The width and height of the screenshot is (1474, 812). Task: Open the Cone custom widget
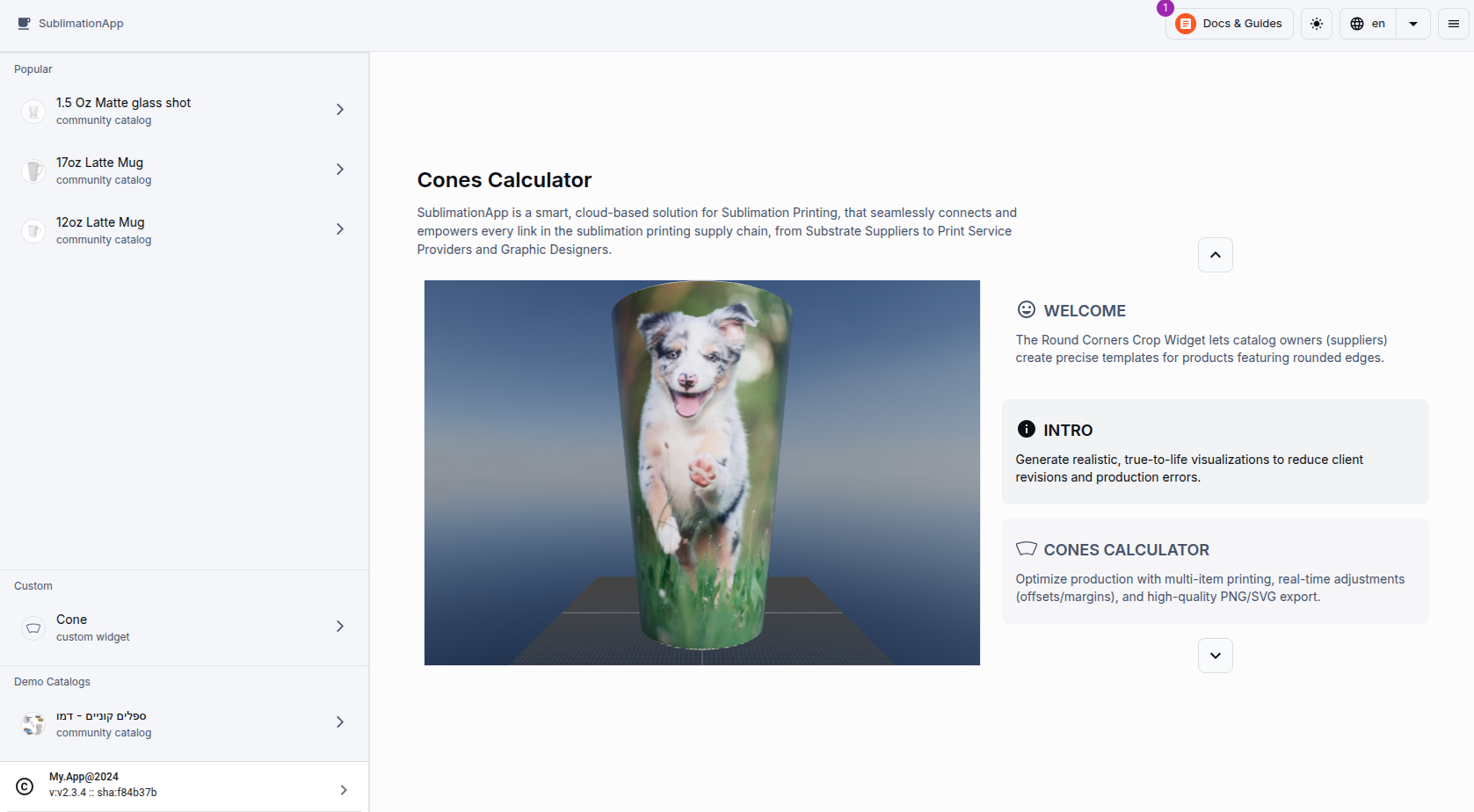pos(184,627)
